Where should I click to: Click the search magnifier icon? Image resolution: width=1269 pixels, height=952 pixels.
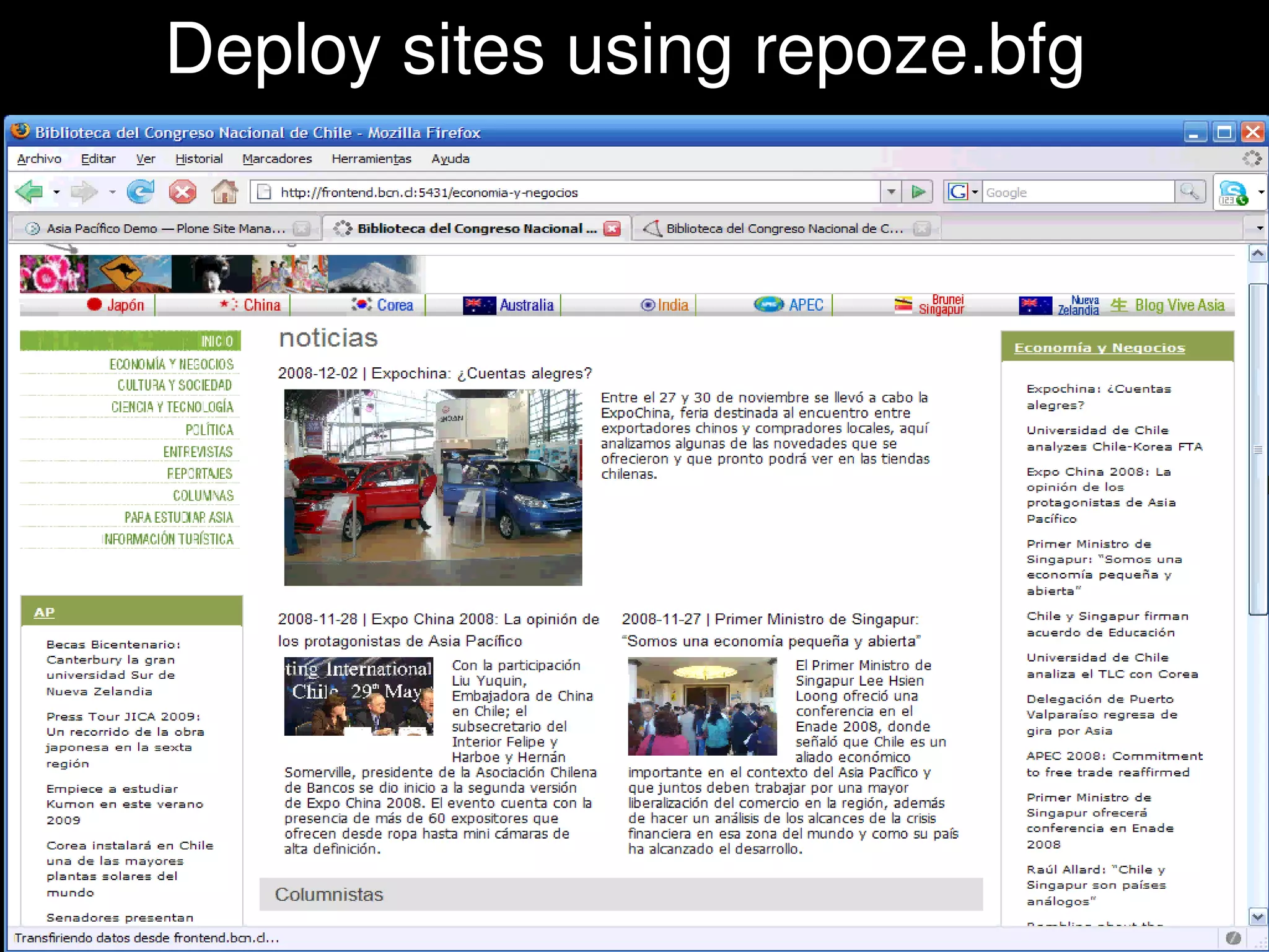(x=1190, y=192)
